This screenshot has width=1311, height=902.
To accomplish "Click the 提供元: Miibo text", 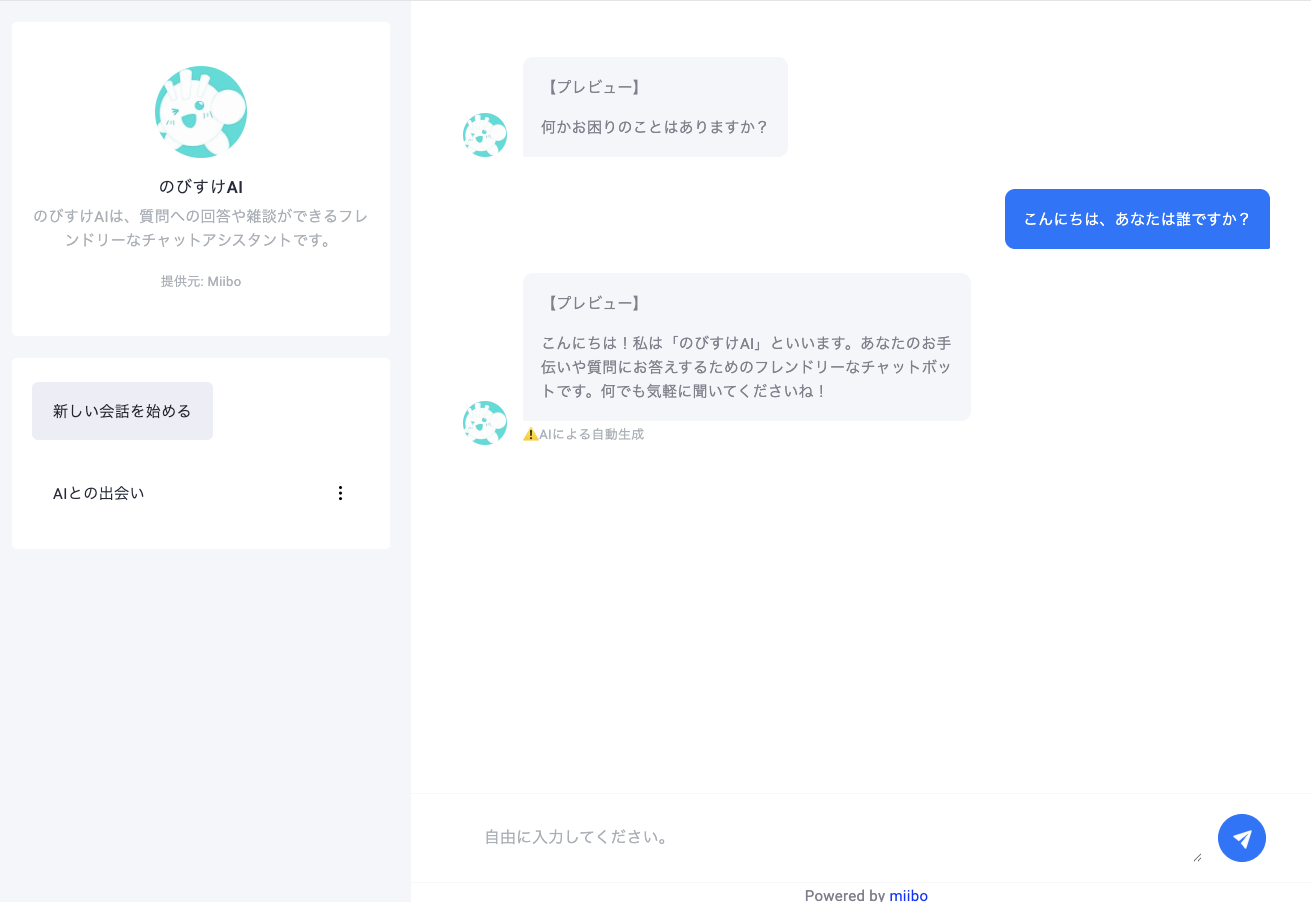I will click(201, 282).
